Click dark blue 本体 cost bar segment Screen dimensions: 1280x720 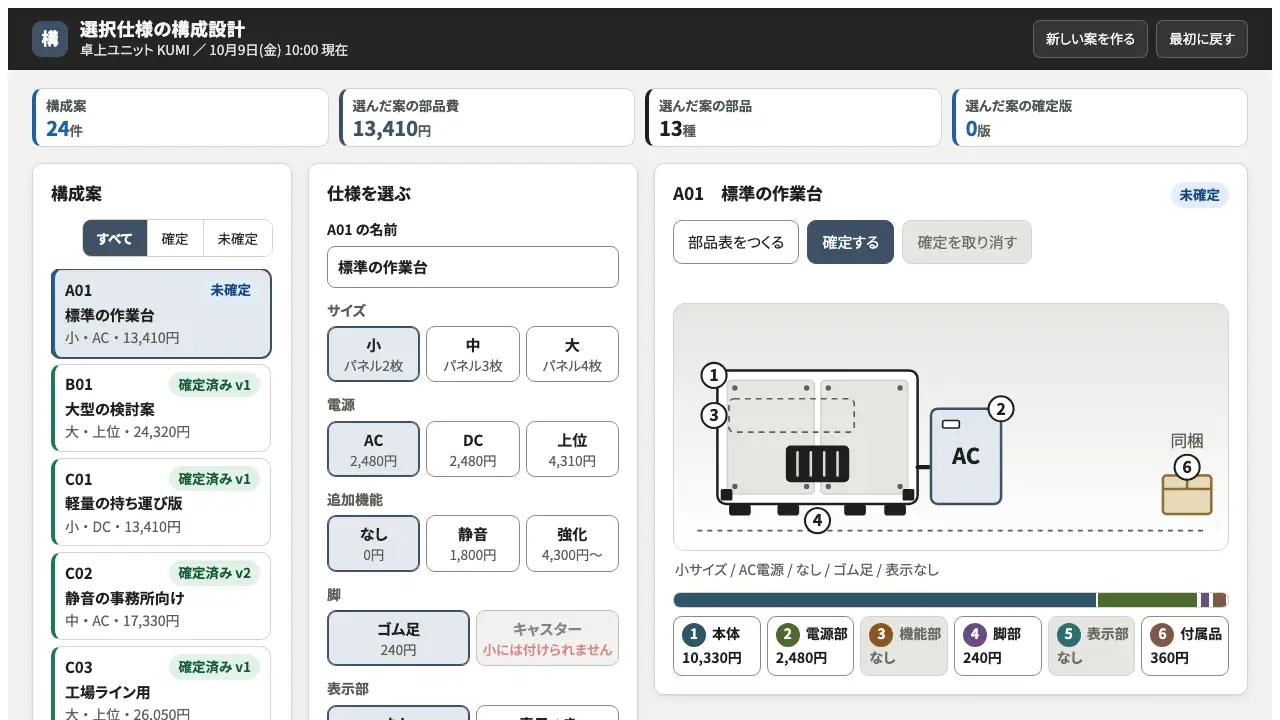(885, 600)
